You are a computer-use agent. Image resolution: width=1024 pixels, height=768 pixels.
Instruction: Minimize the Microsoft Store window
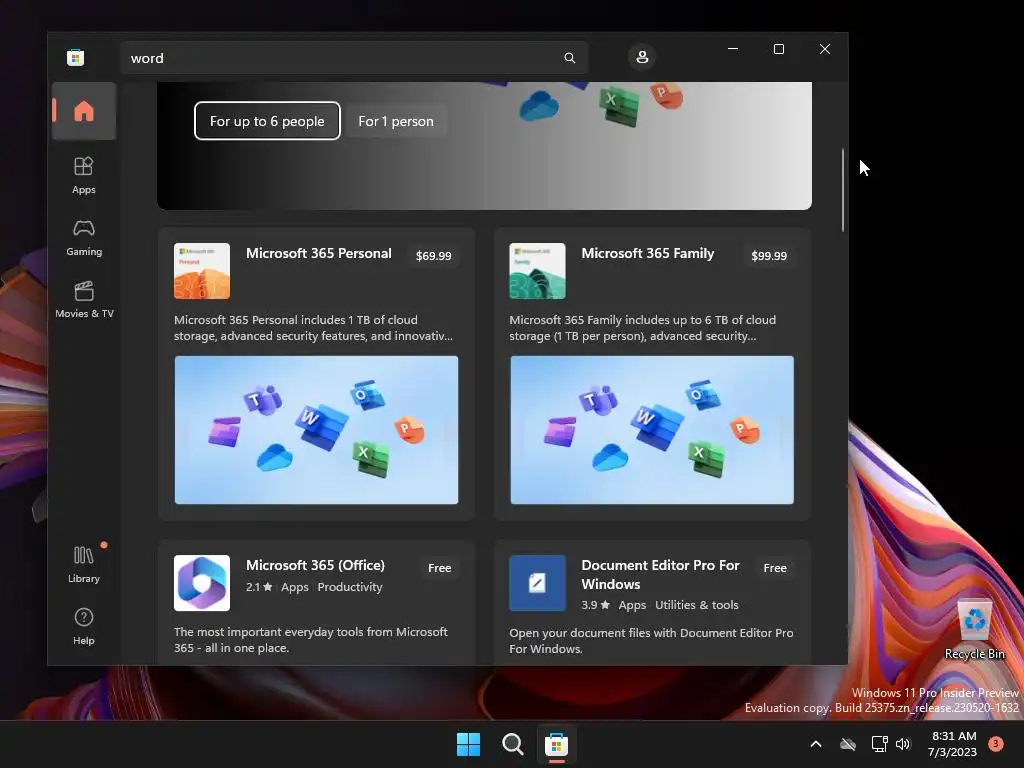click(733, 49)
